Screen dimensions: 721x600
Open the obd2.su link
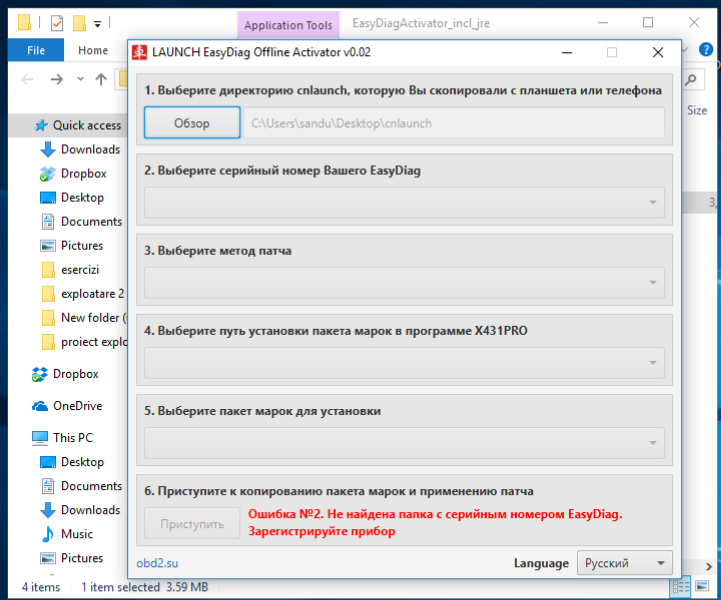pyautogui.click(x=157, y=563)
